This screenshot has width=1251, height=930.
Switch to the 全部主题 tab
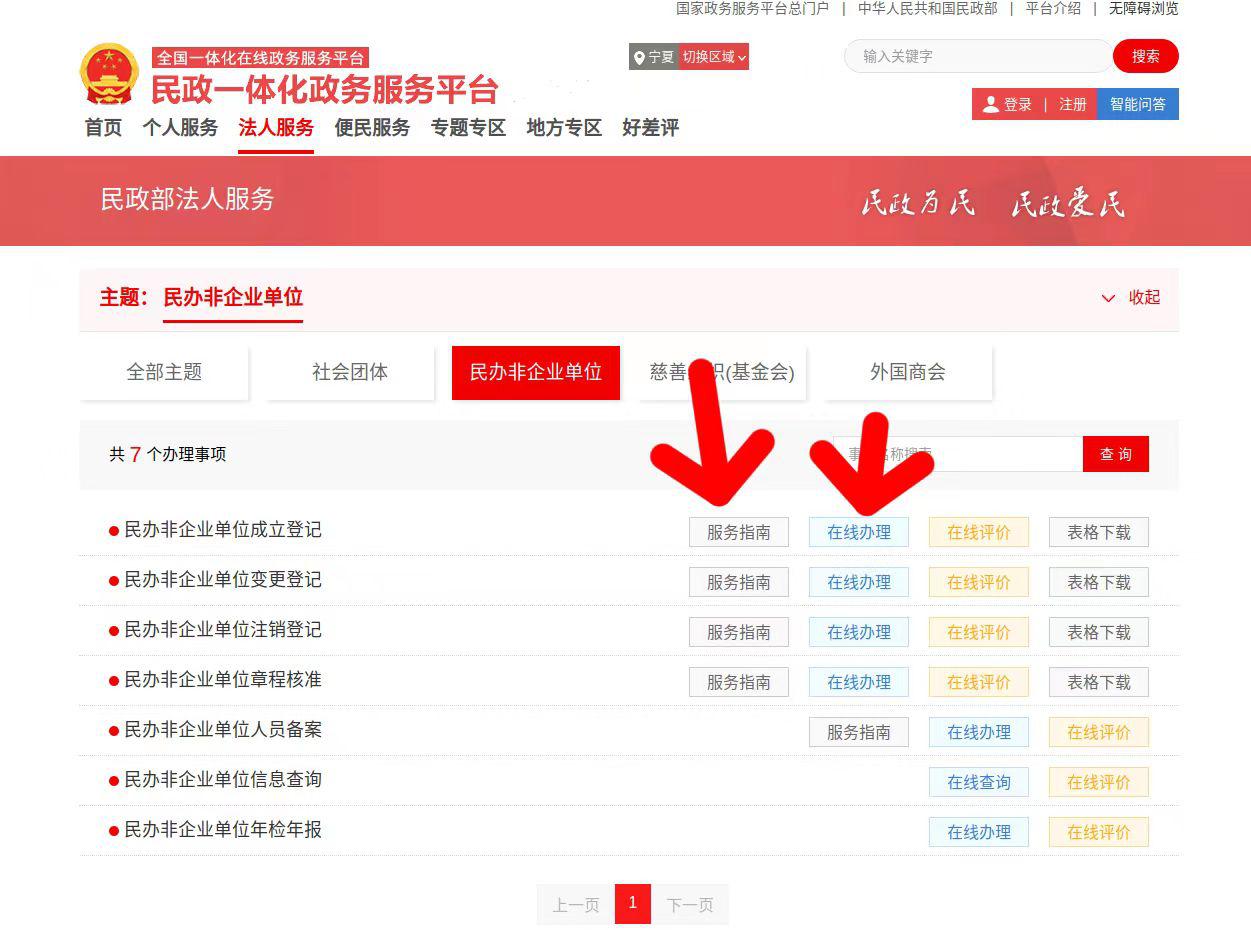click(x=164, y=372)
